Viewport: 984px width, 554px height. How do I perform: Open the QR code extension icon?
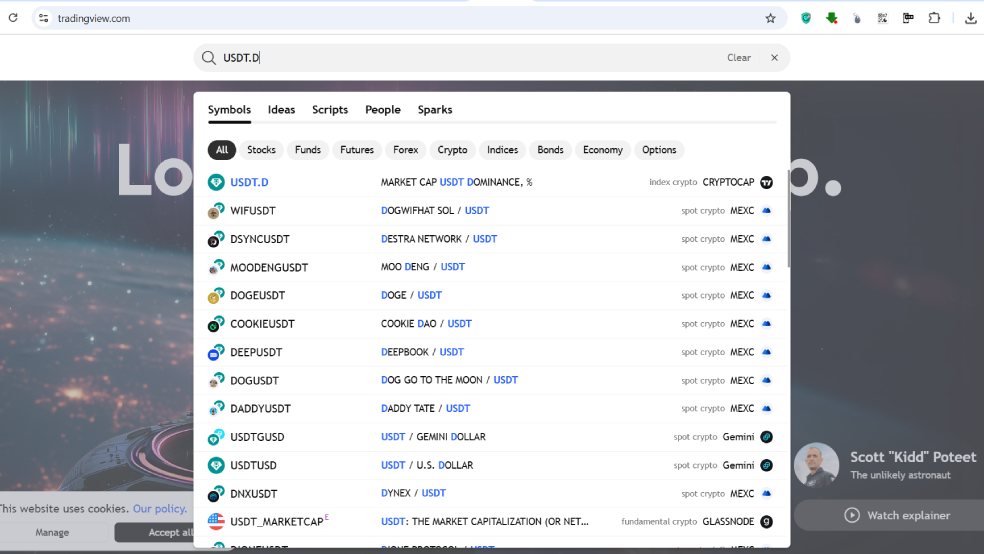[882, 18]
